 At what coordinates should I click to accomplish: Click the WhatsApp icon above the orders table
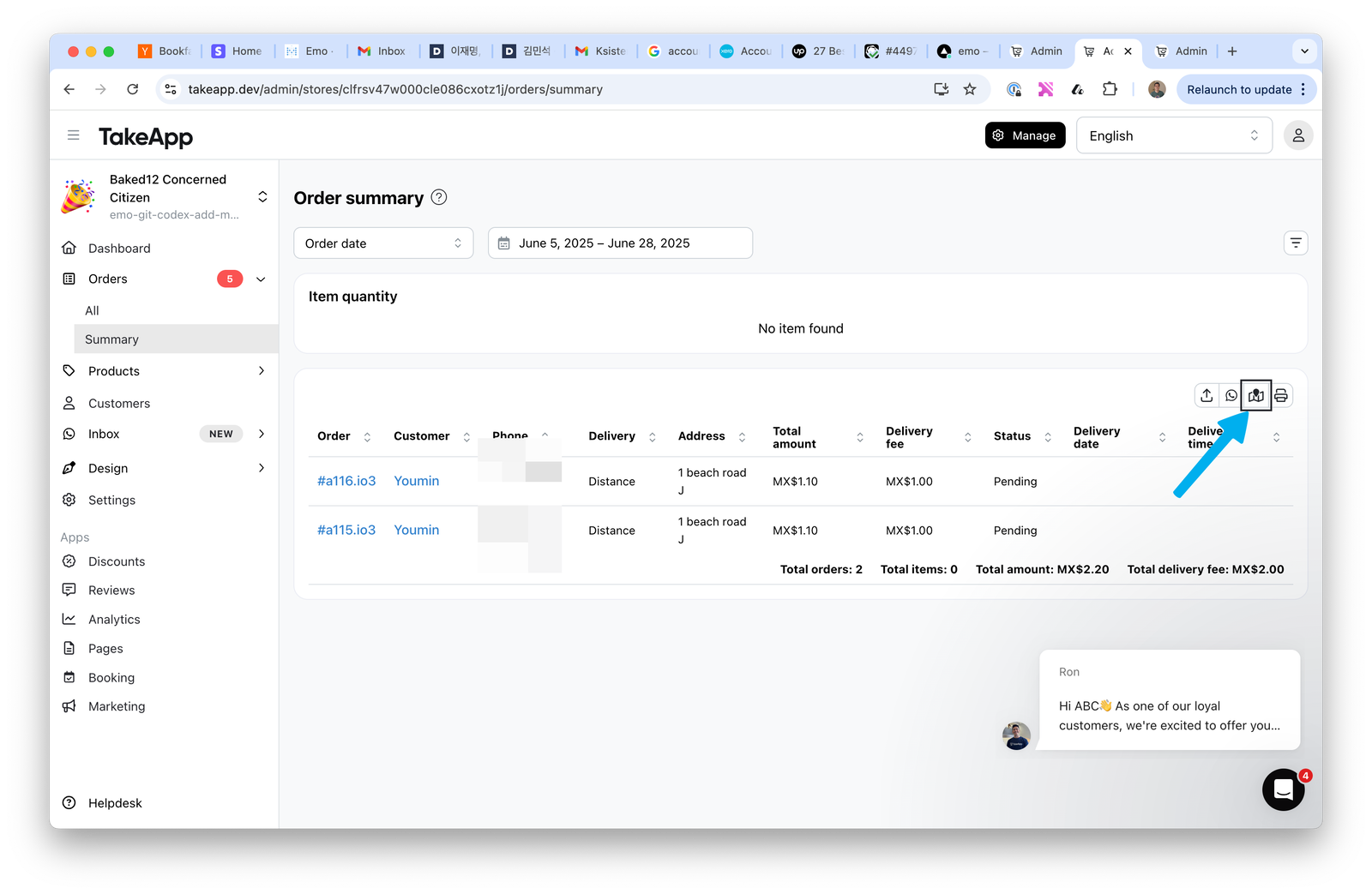click(1231, 395)
